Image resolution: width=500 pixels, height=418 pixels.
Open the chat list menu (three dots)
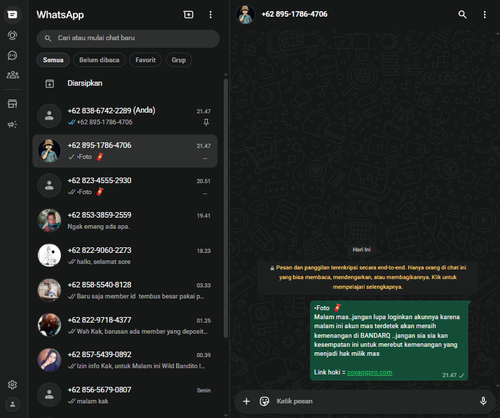pos(210,15)
